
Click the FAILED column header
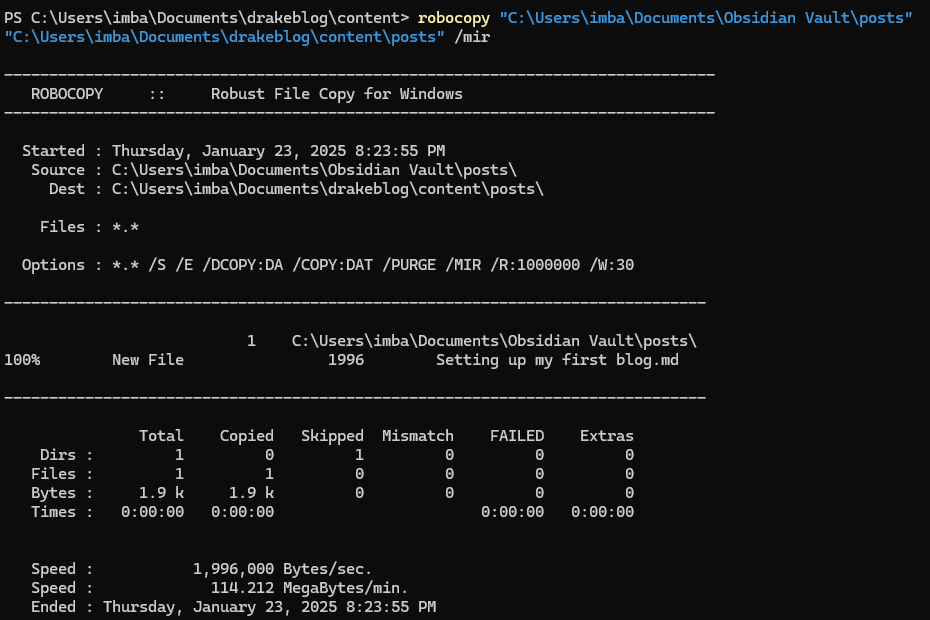click(517, 436)
